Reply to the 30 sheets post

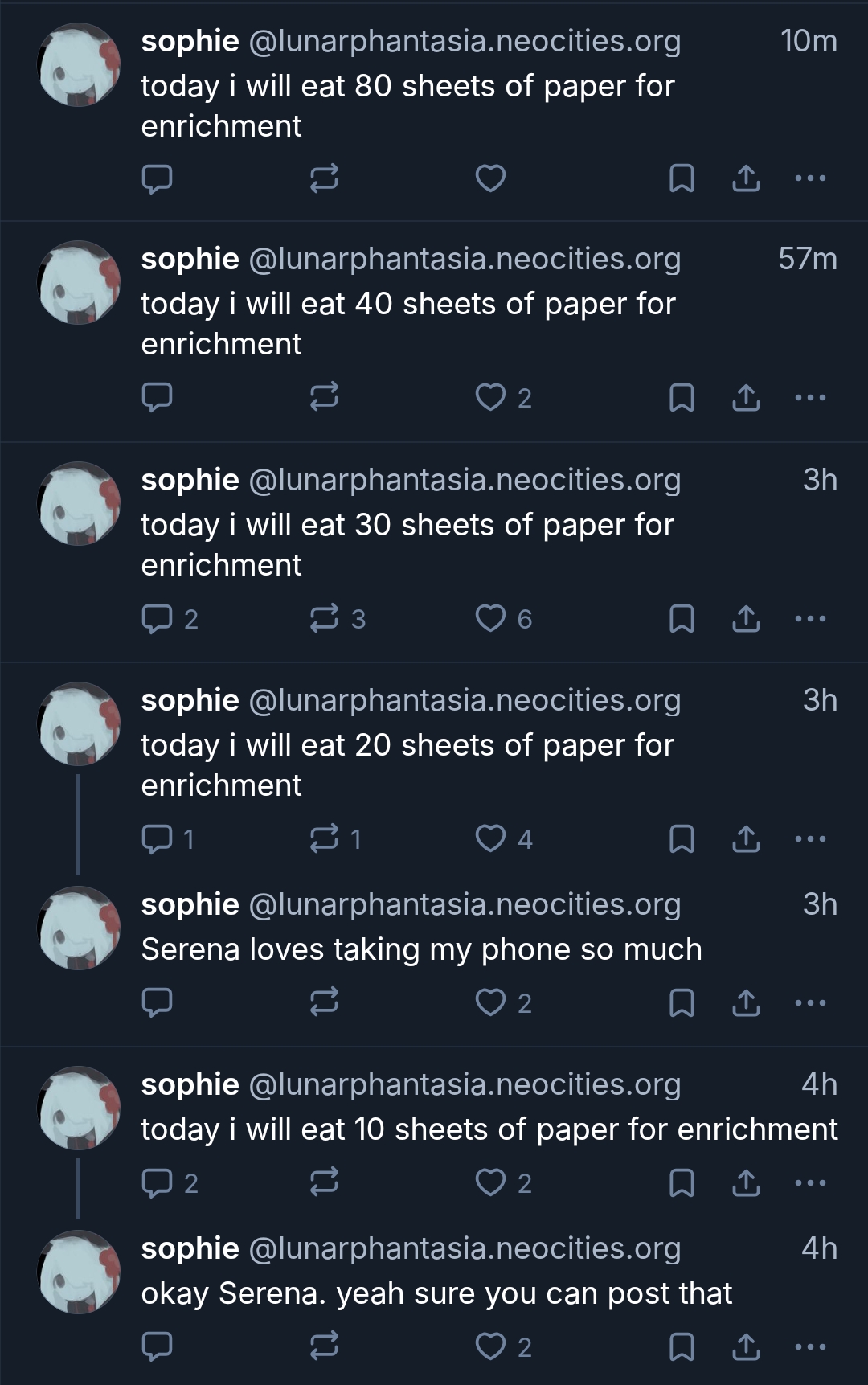click(157, 618)
